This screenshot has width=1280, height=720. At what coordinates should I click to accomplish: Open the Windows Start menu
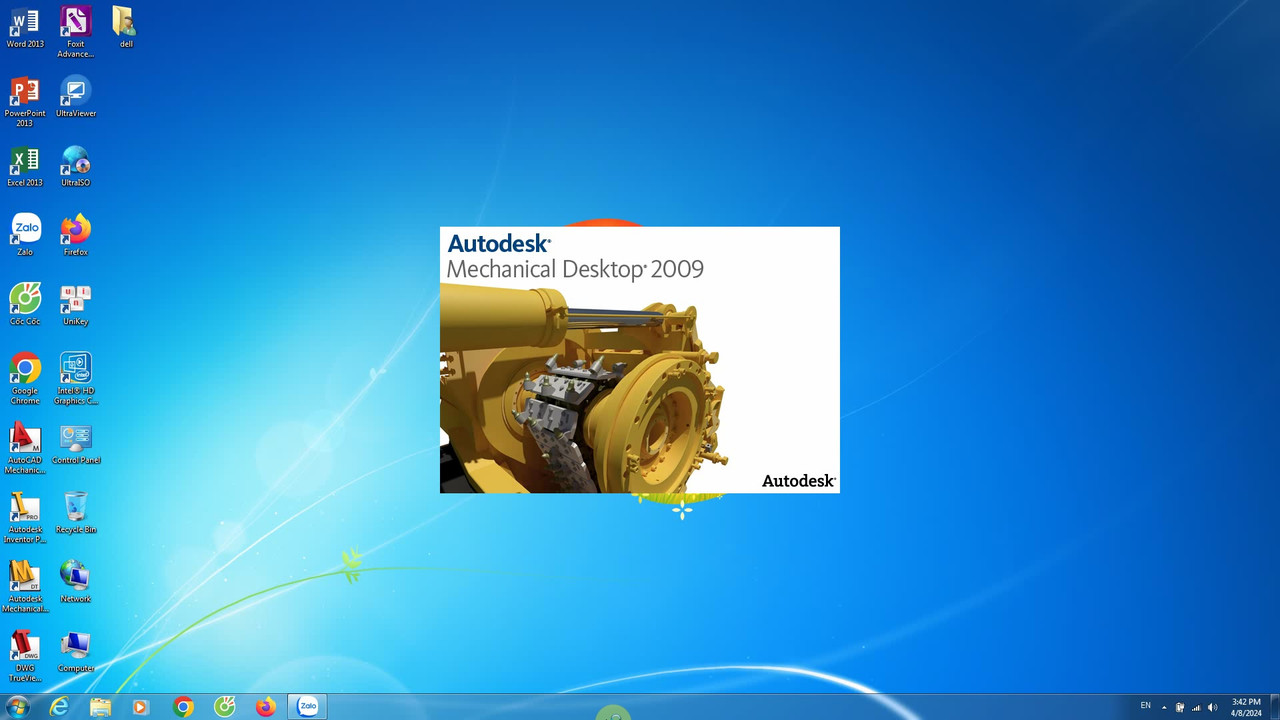tap(17, 707)
